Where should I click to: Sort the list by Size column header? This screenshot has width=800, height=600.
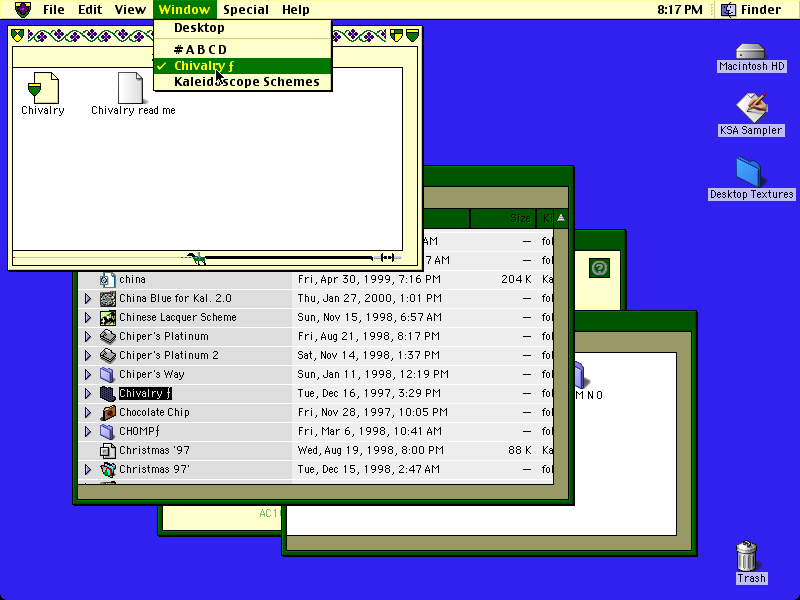[503, 218]
